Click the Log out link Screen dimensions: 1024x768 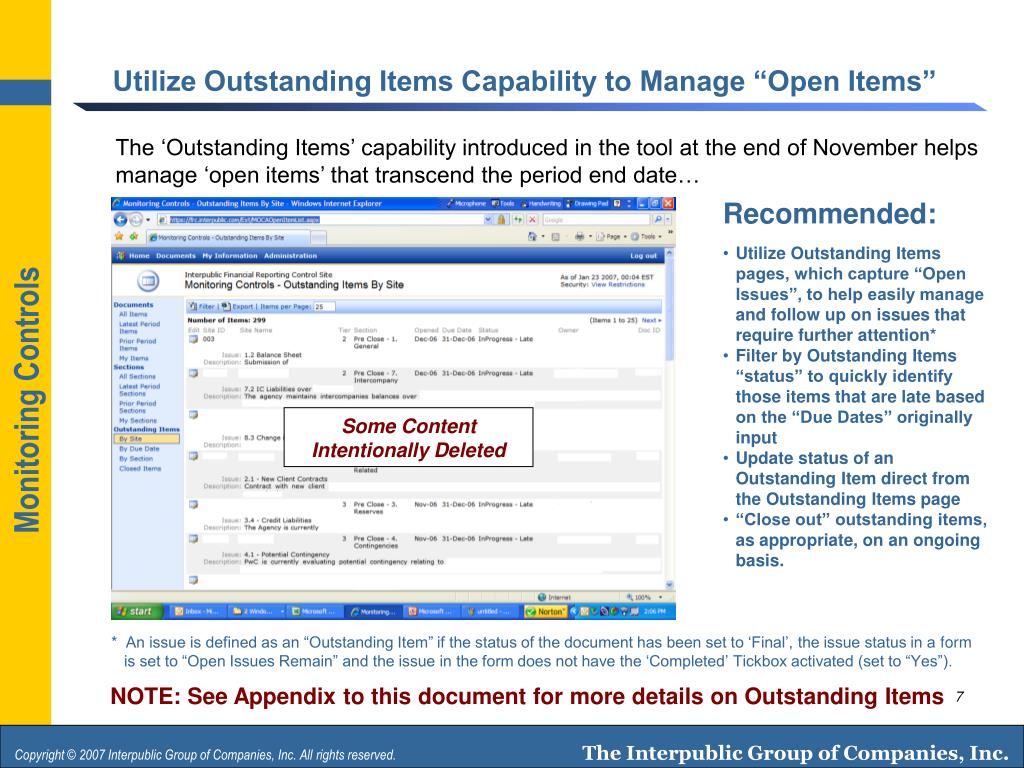click(x=643, y=256)
